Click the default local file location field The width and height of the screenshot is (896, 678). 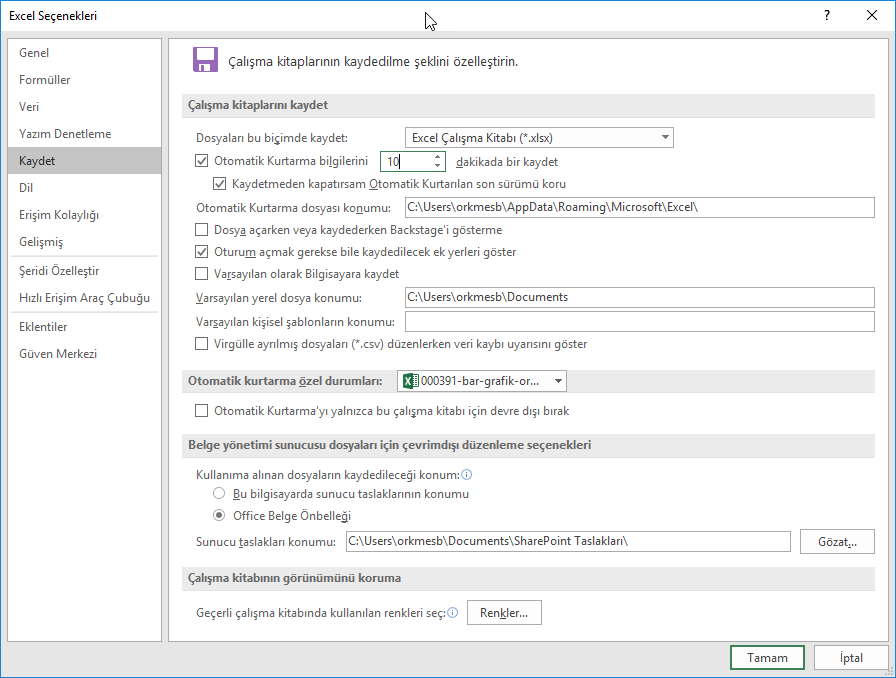coord(639,297)
